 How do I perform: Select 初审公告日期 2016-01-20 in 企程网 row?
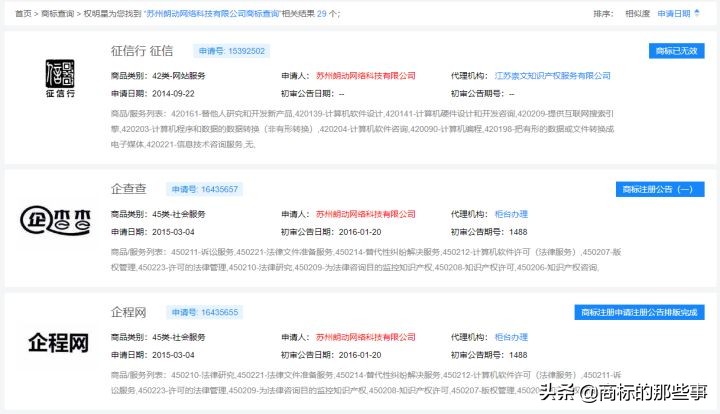[x=360, y=355]
